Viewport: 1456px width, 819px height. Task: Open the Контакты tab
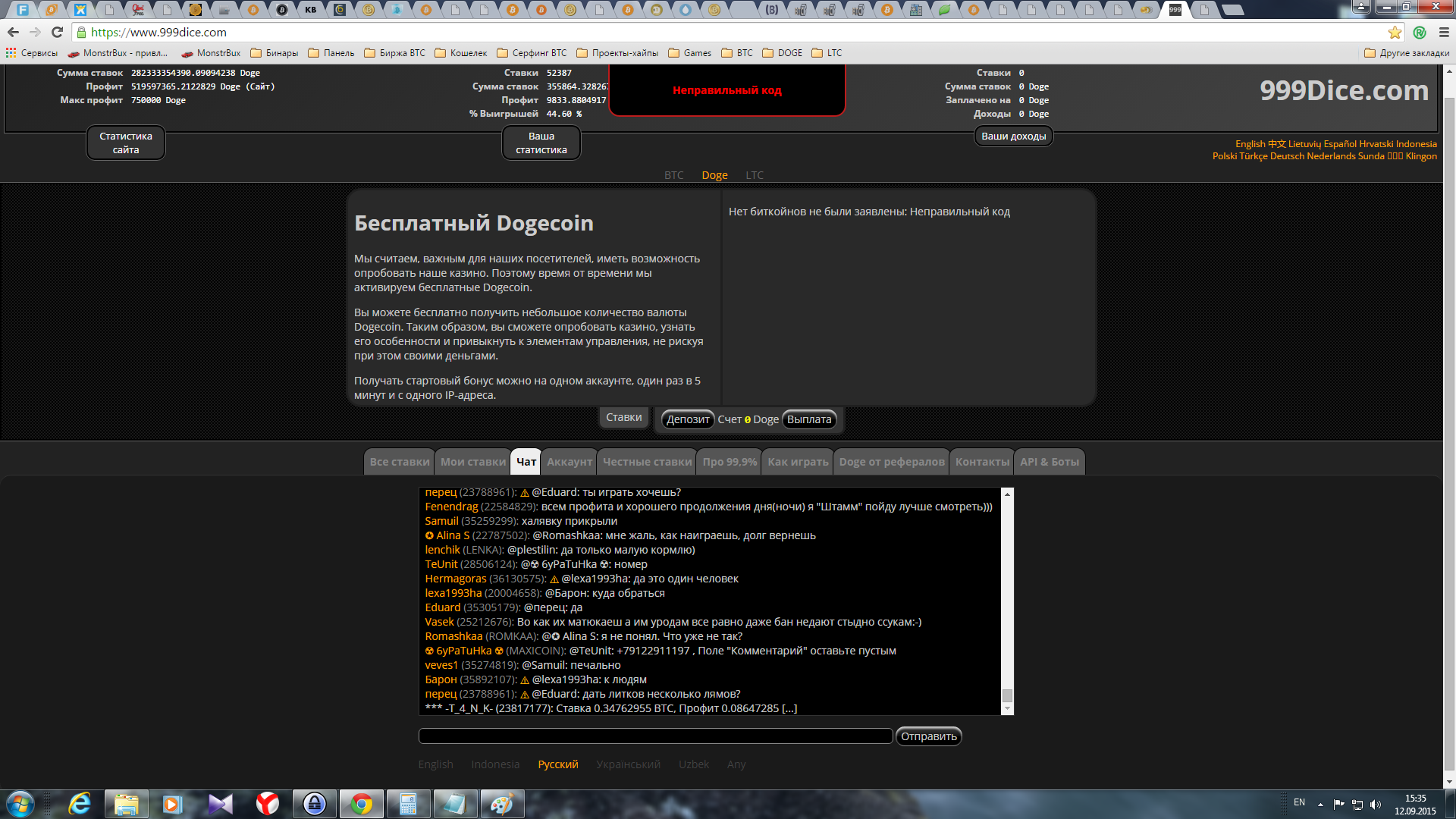pyautogui.click(x=982, y=462)
